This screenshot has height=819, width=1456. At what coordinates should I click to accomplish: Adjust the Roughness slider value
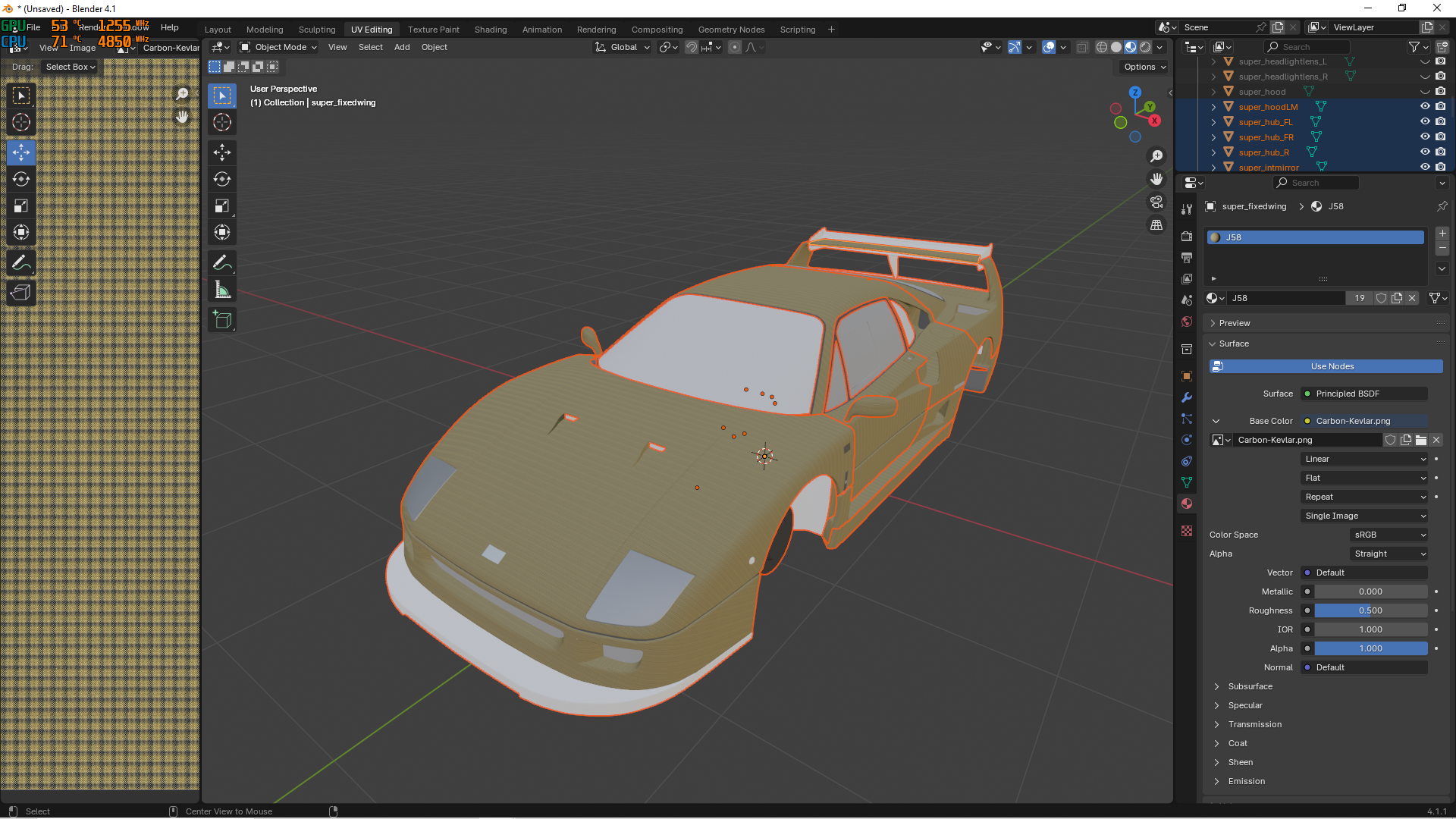(1370, 610)
